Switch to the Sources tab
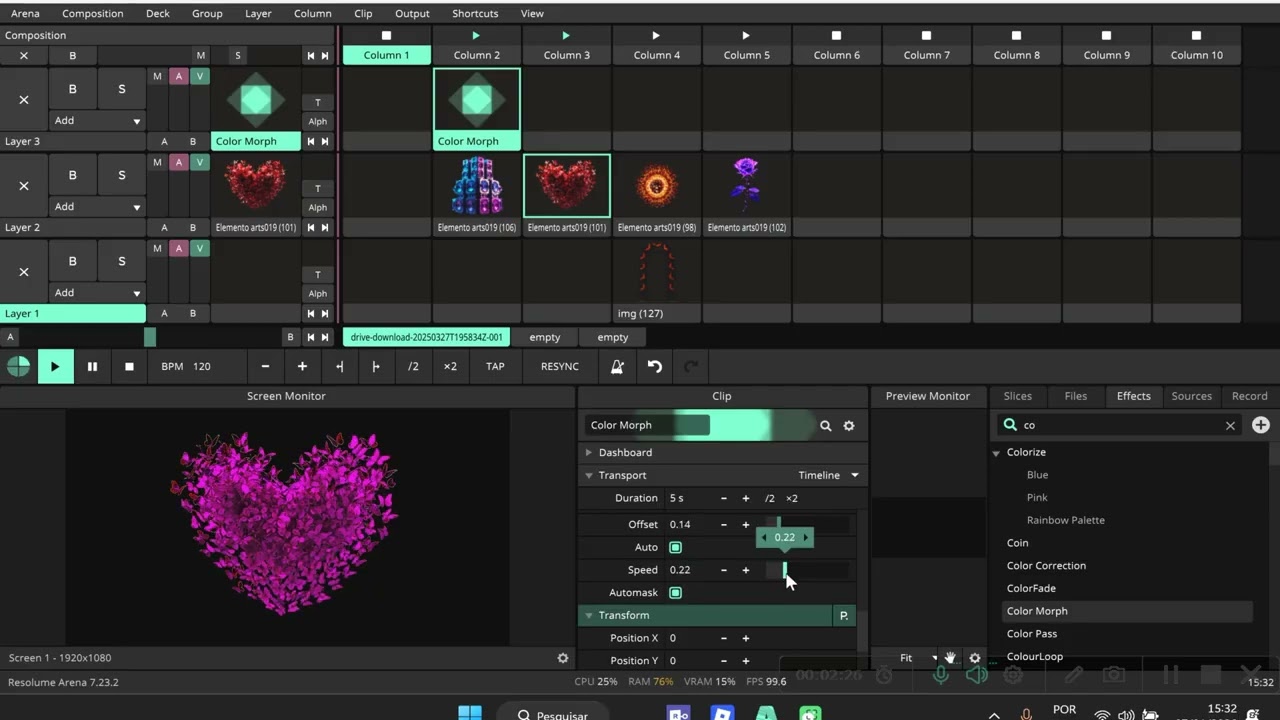Viewport: 1280px width, 720px height. point(1191,396)
